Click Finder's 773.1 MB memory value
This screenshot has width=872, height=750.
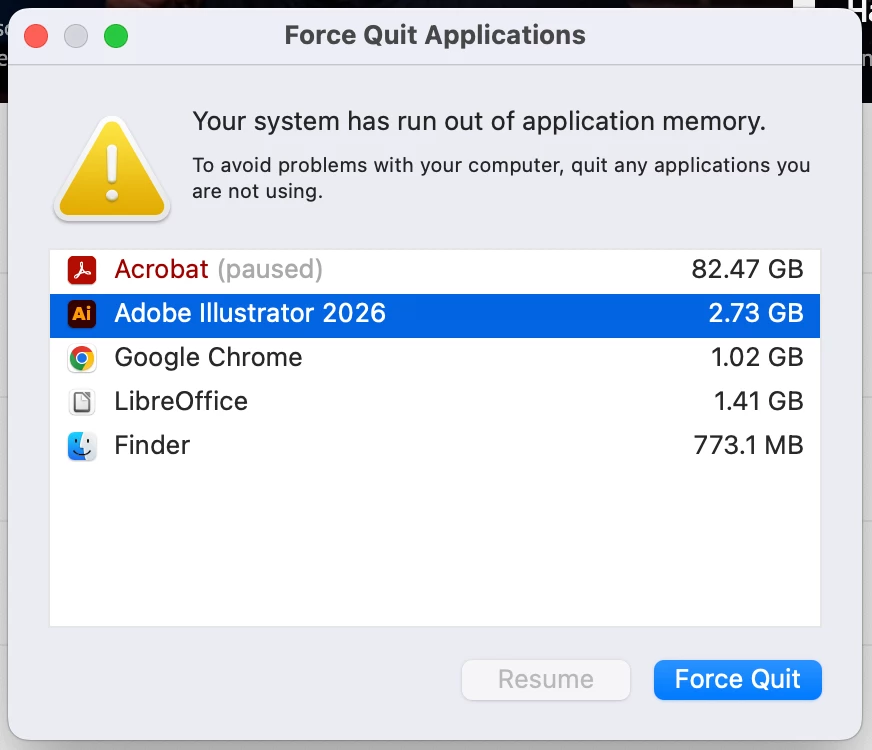(x=748, y=445)
